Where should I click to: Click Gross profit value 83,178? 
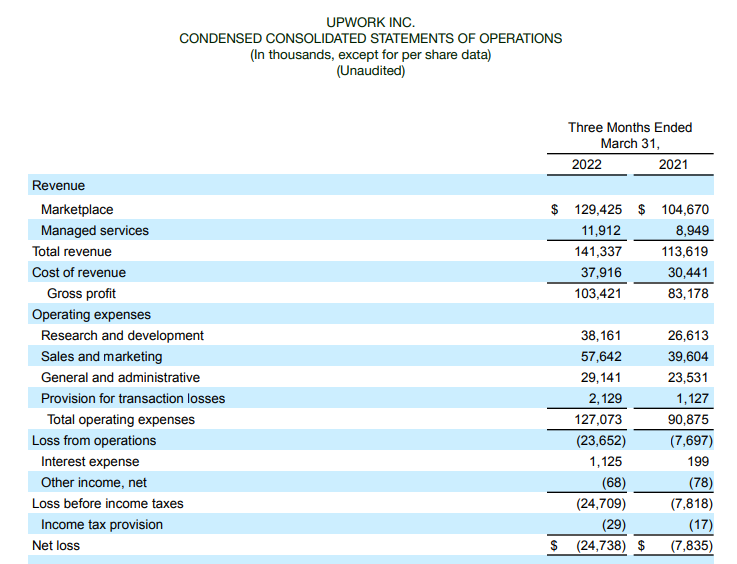click(x=688, y=293)
